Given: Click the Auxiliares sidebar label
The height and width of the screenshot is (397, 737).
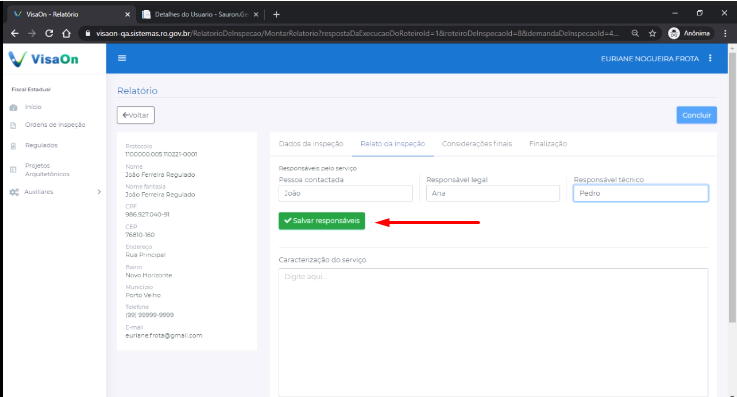Looking at the screenshot, I should [39, 192].
